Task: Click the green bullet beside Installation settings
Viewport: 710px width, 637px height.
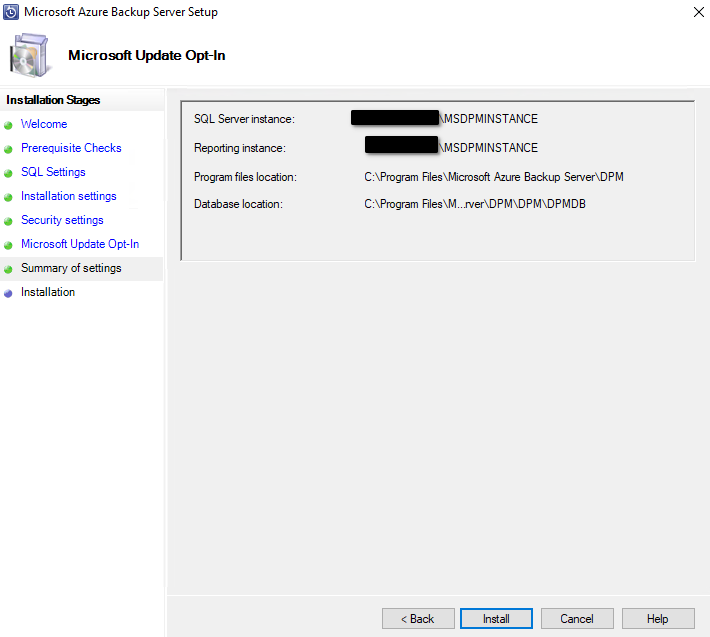Action: [8, 197]
